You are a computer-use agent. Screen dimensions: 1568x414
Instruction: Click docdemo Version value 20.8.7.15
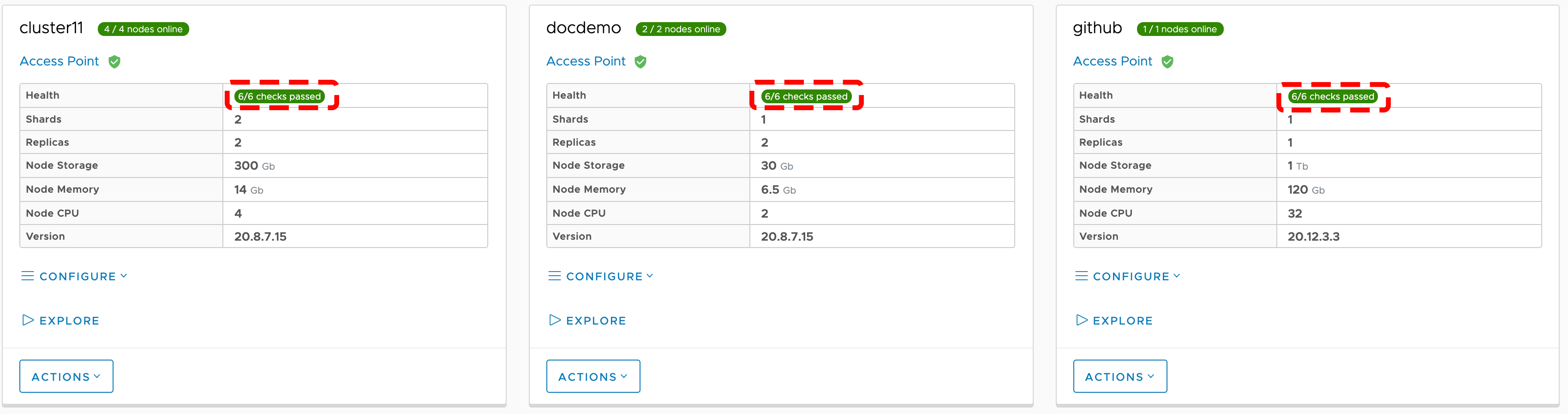click(x=786, y=237)
